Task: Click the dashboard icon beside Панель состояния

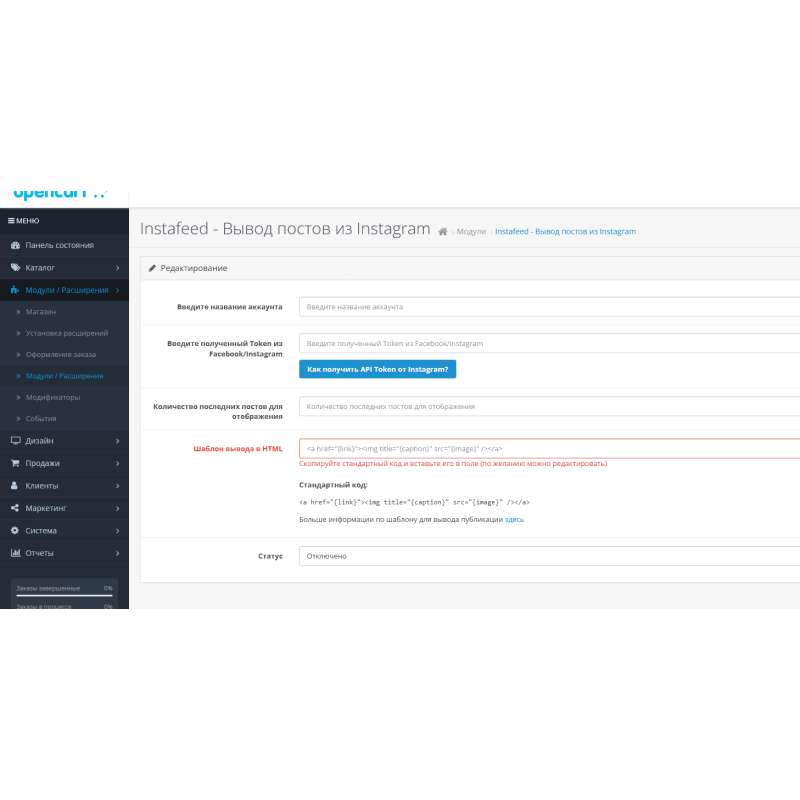Action: (x=15, y=245)
